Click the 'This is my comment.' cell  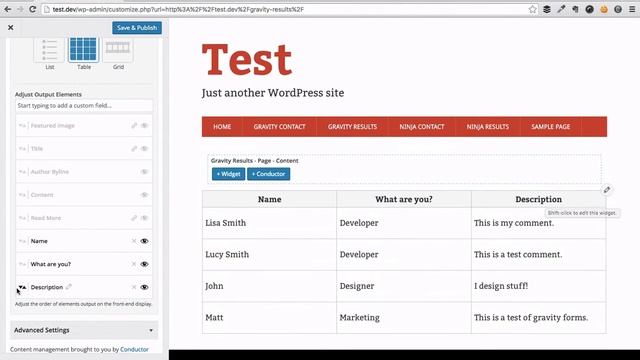pos(538,223)
